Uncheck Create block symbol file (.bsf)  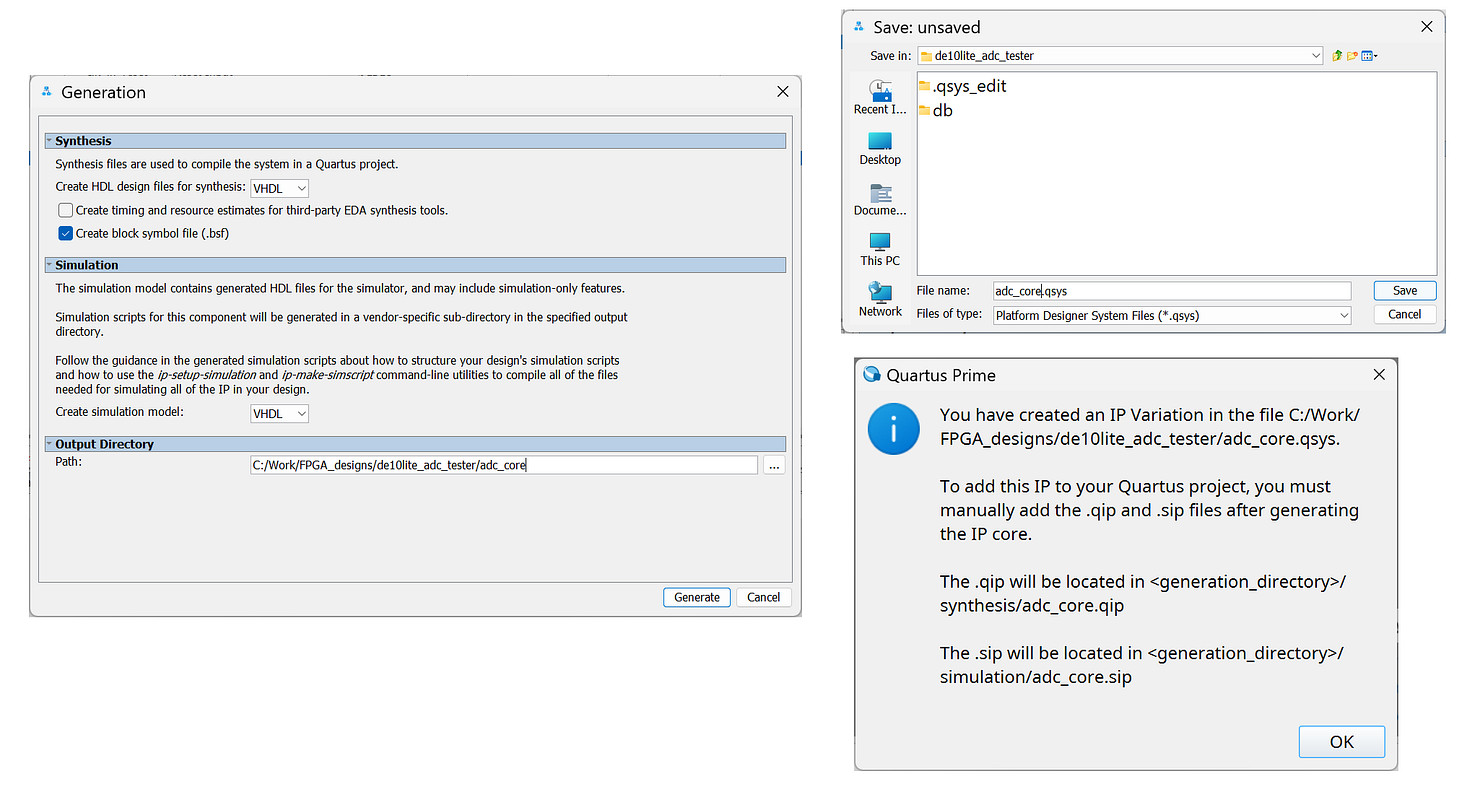pos(66,233)
